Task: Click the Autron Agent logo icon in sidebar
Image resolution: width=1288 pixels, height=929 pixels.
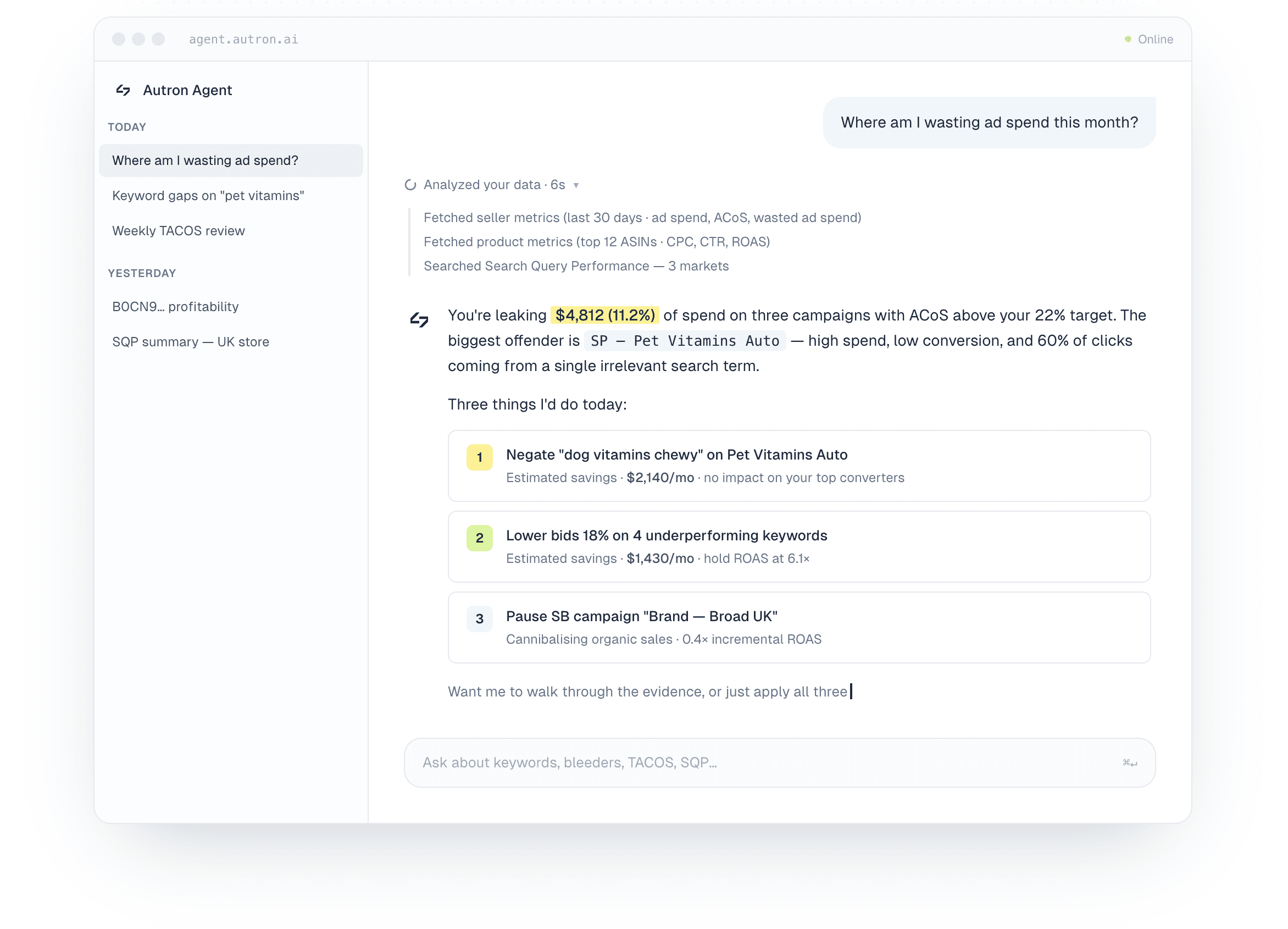Action: [x=123, y=90]
